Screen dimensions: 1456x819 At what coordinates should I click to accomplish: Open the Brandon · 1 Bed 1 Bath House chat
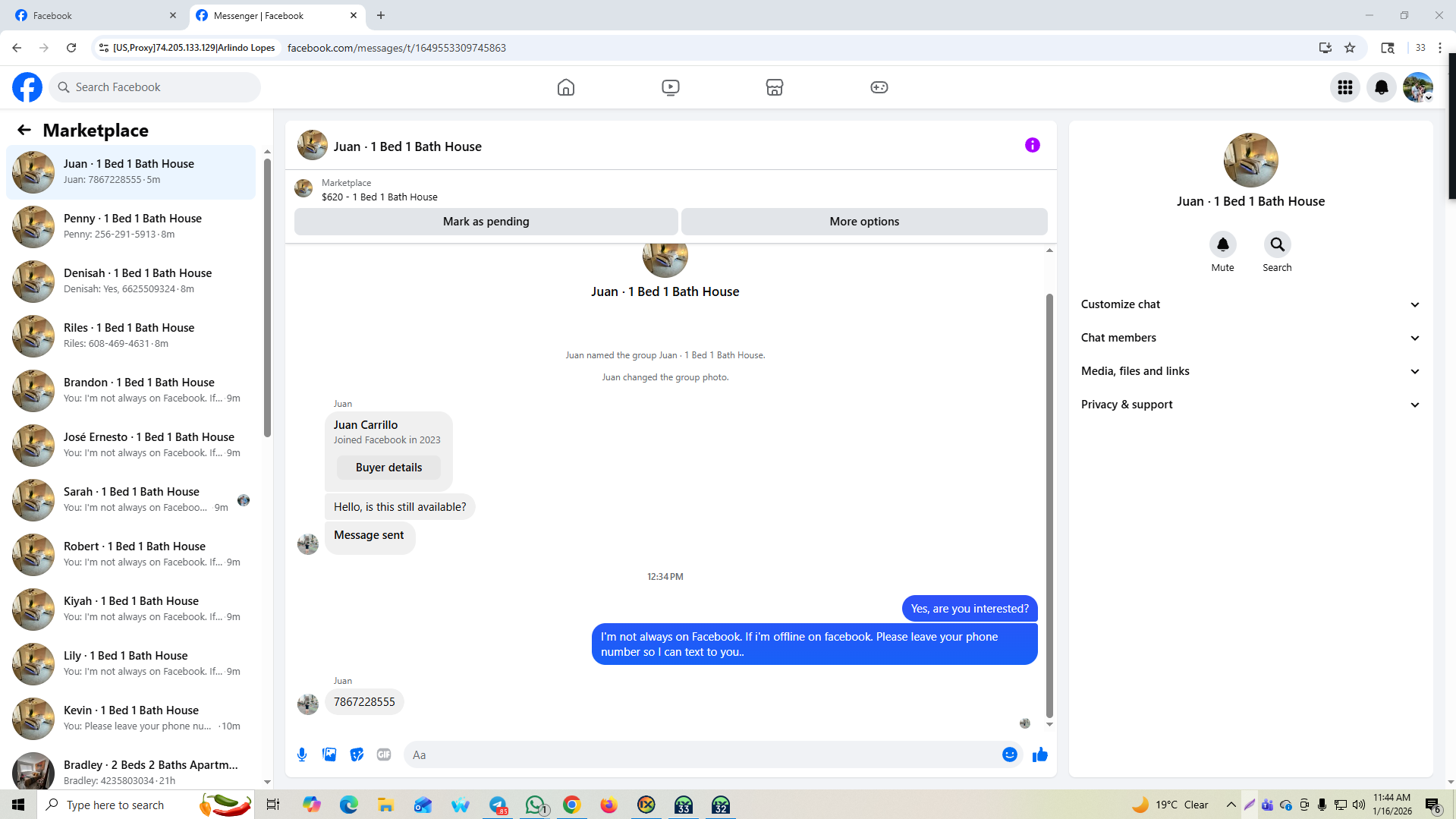131,390
